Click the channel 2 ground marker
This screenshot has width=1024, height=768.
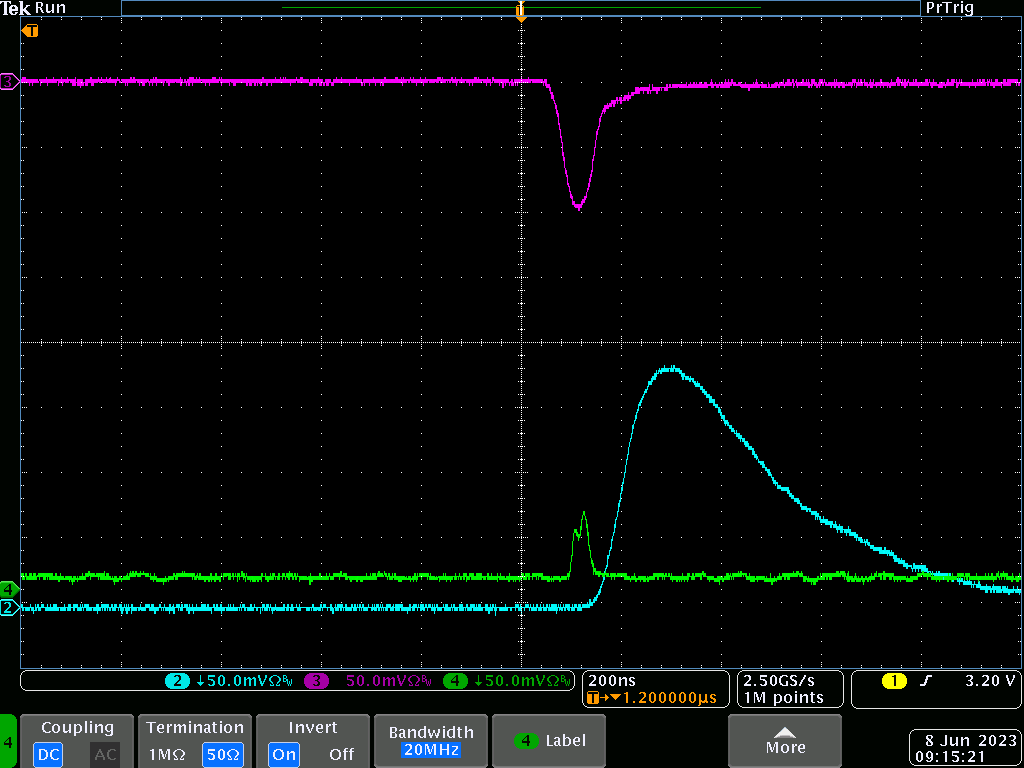coord(9,608)
